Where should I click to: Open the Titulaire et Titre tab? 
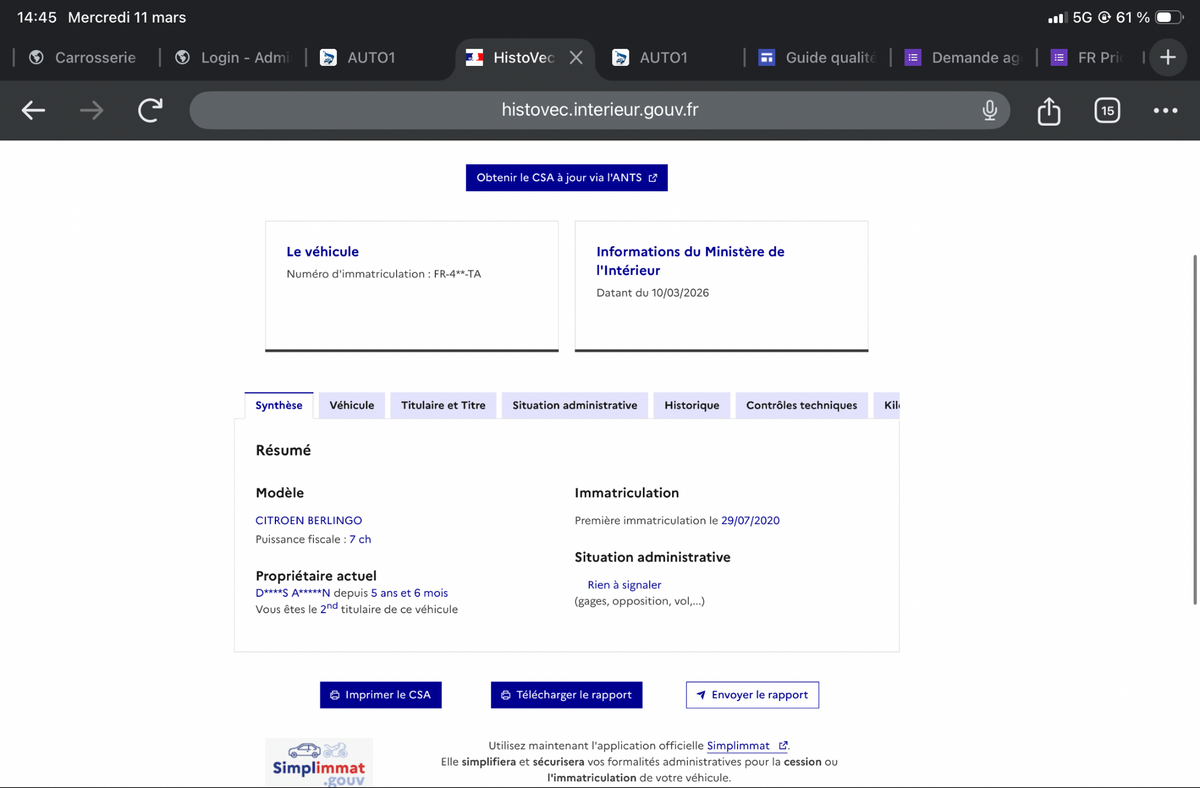(x=443, y=405)
